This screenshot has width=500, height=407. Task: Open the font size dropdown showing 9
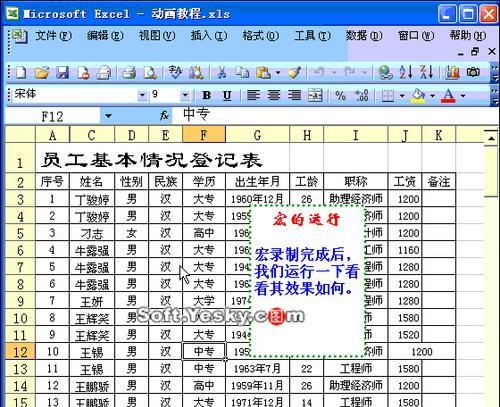pos(185,96)
